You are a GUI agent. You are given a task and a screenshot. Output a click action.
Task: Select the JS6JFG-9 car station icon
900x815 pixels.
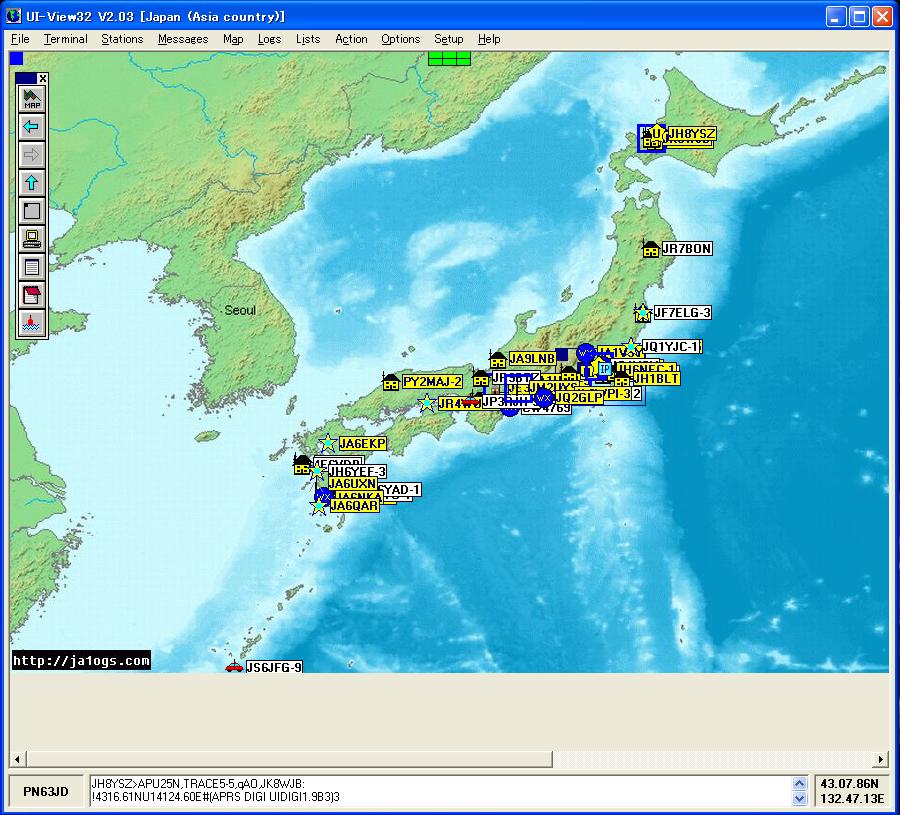[233, 667]
